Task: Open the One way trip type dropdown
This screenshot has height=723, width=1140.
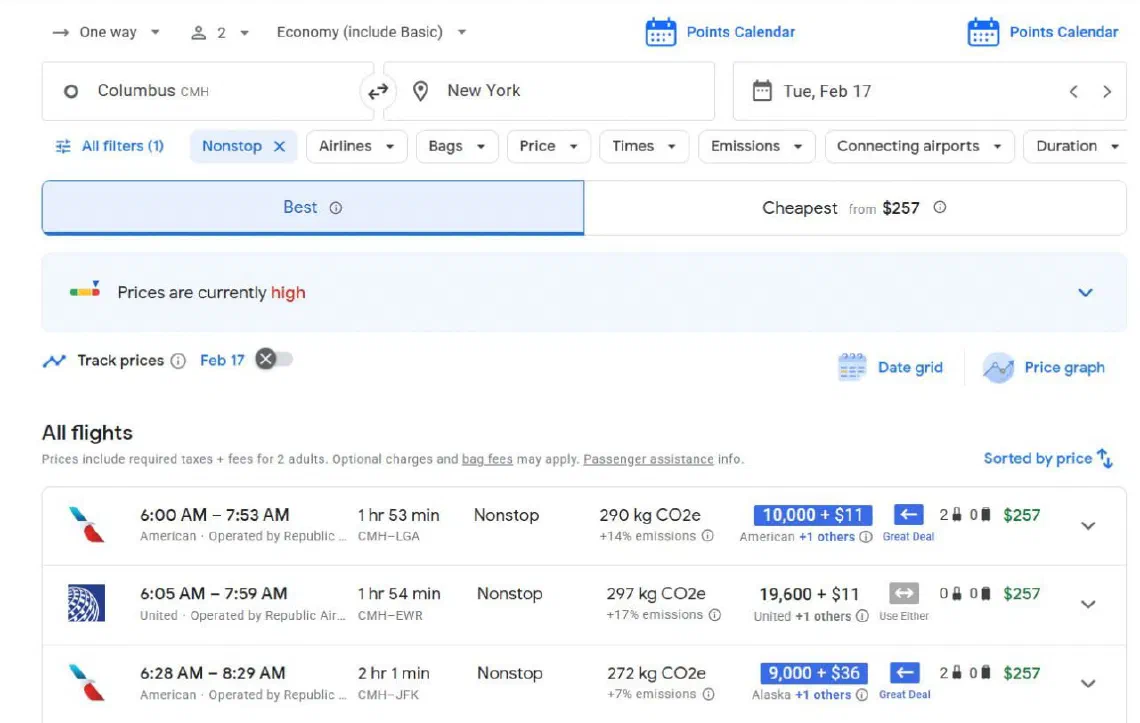Action: (x=106, y=32)
